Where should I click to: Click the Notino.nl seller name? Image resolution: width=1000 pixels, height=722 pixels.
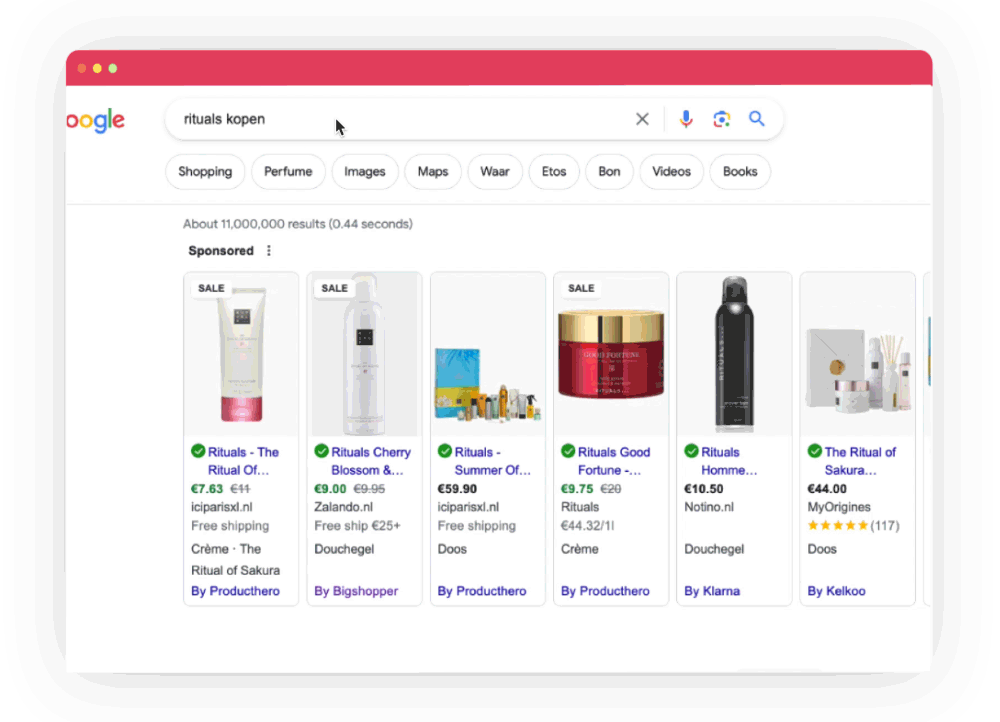[x=709, y=507]
